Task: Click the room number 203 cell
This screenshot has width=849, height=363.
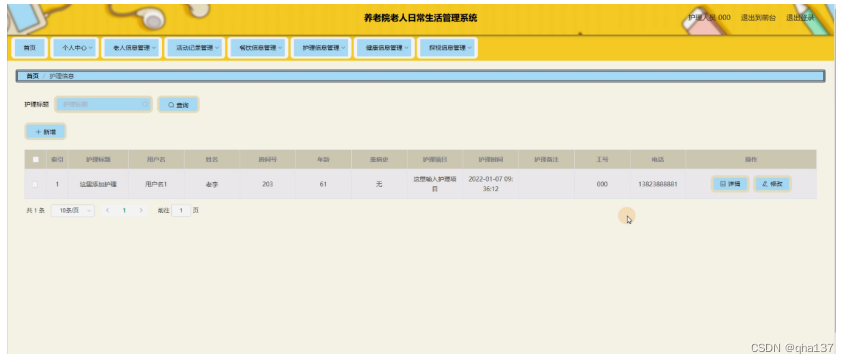Action: point(267,184)
